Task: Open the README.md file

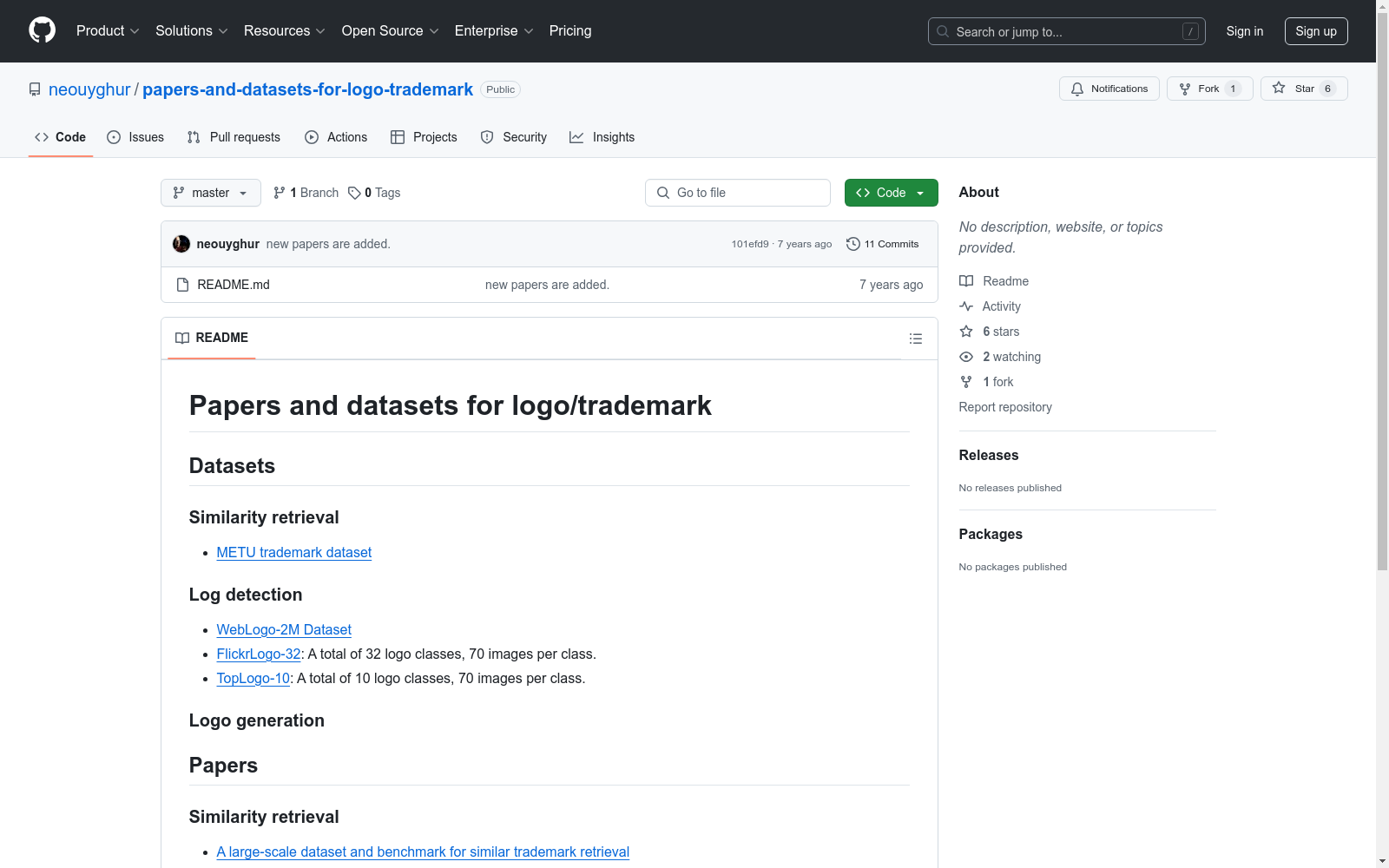Action: [234, 285]
